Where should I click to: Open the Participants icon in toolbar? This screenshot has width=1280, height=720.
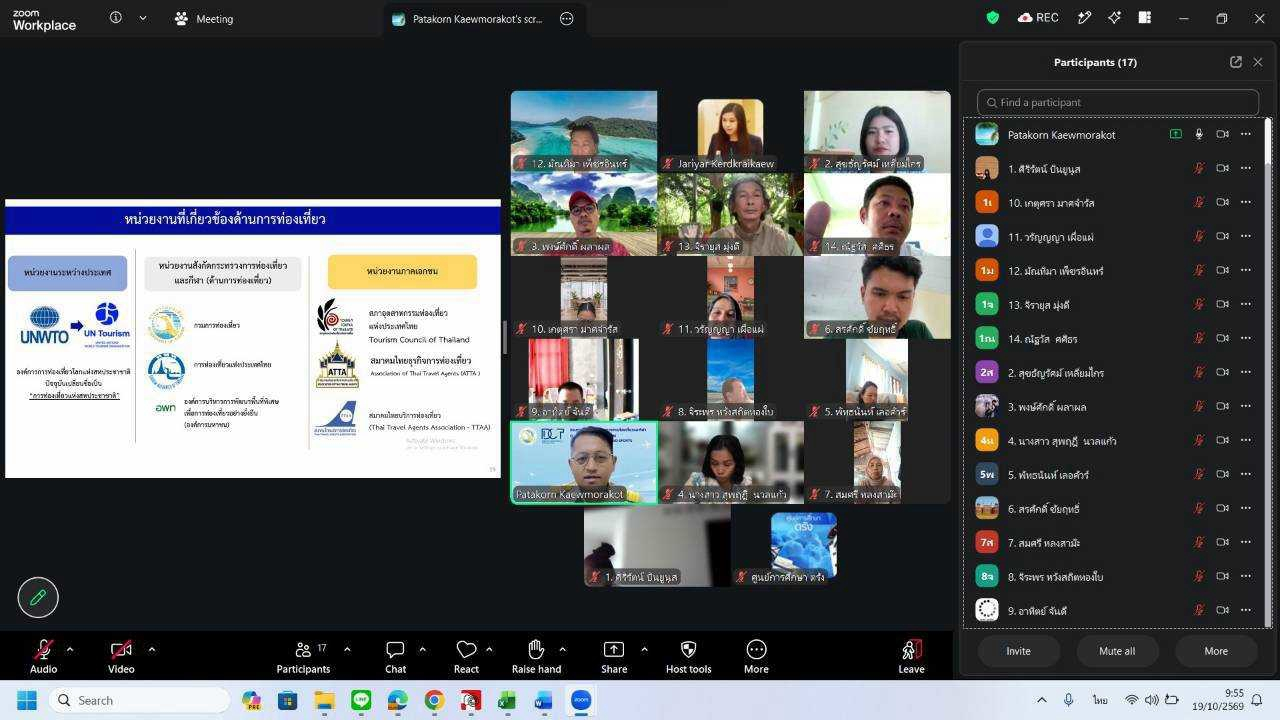[303, 650]
